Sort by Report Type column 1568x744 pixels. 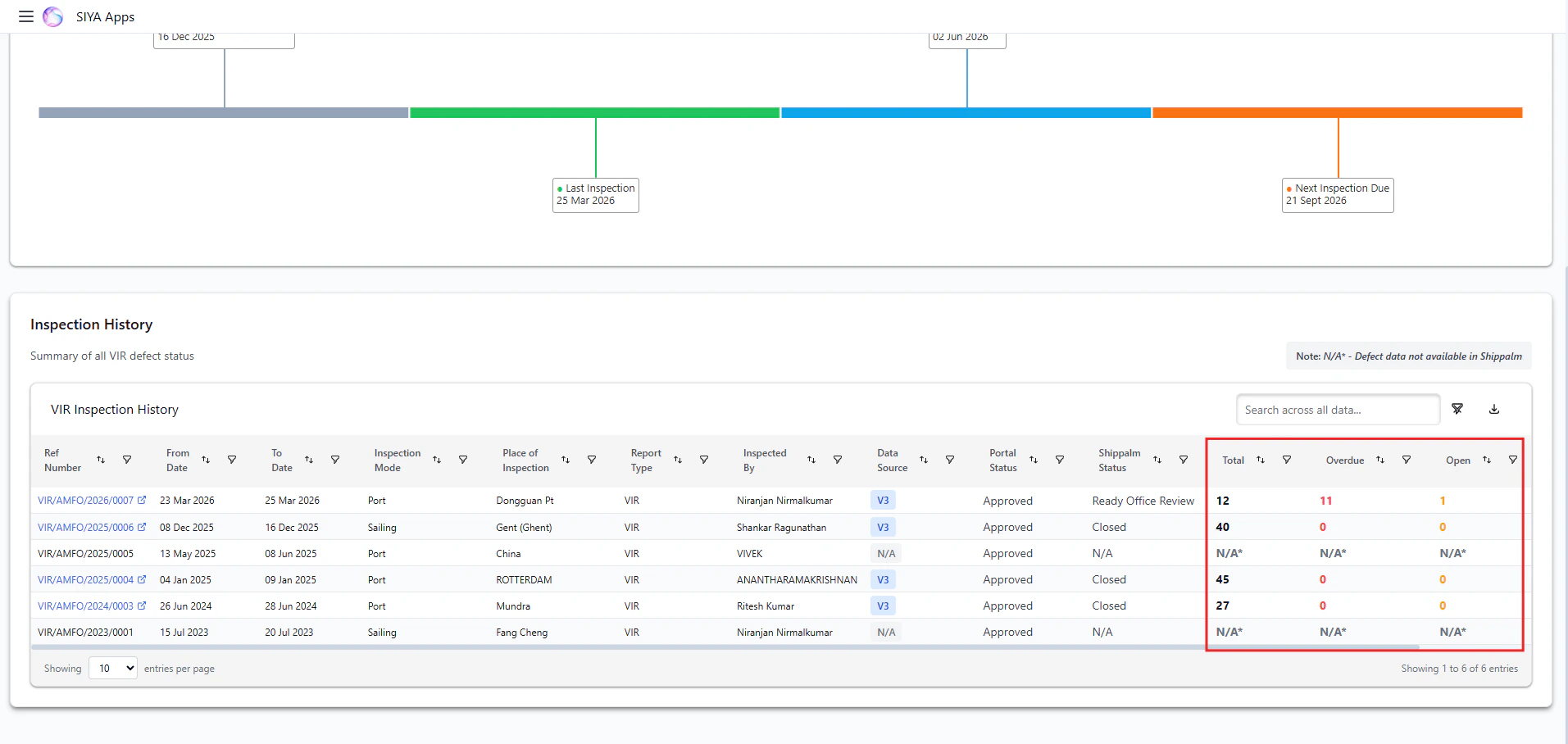point(678,460)
